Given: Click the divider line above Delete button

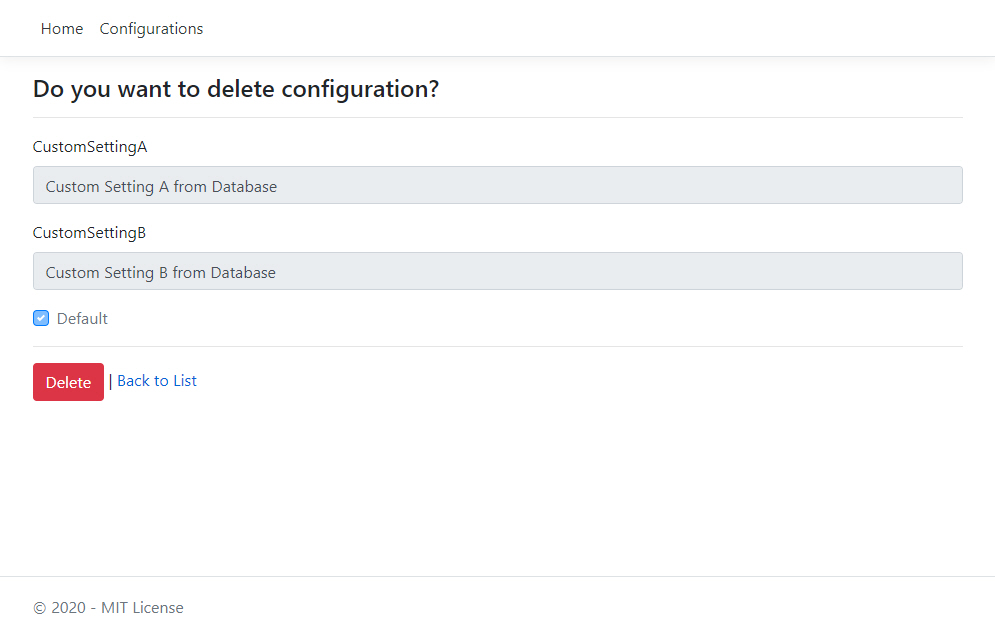Looking at the screenshot, I should click(x=497, y=346).
